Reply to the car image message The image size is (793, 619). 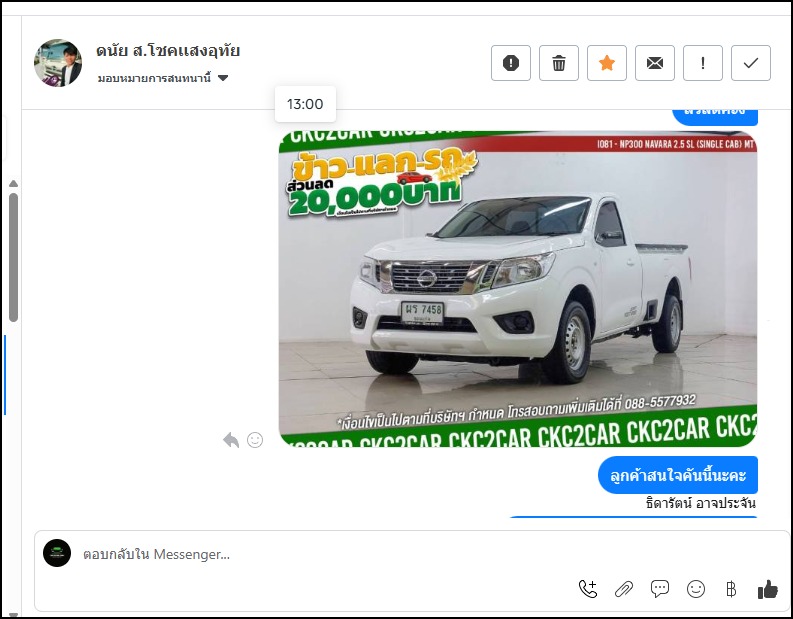(231, 440)
